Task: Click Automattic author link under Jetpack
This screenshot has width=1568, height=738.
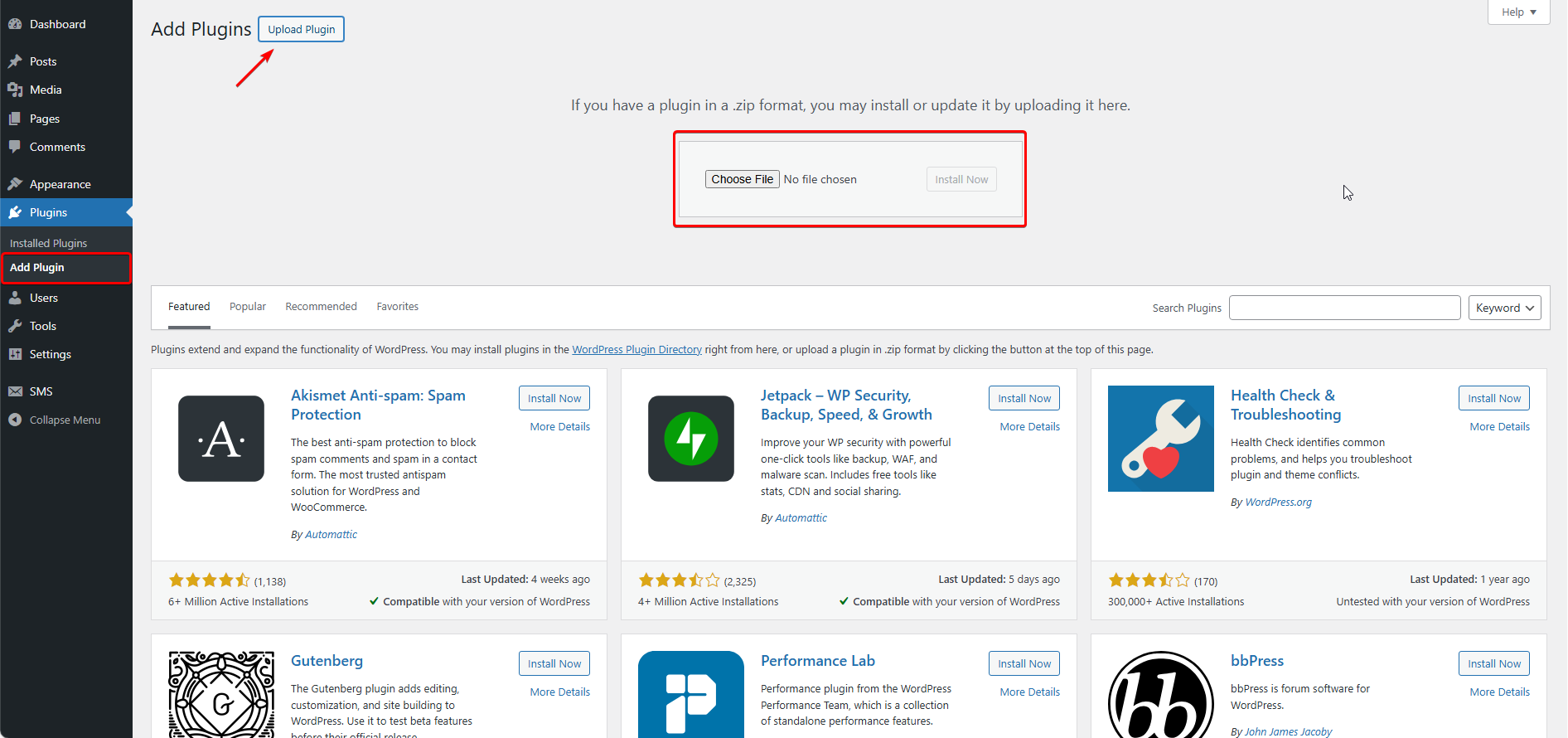Action: [801, 518]
